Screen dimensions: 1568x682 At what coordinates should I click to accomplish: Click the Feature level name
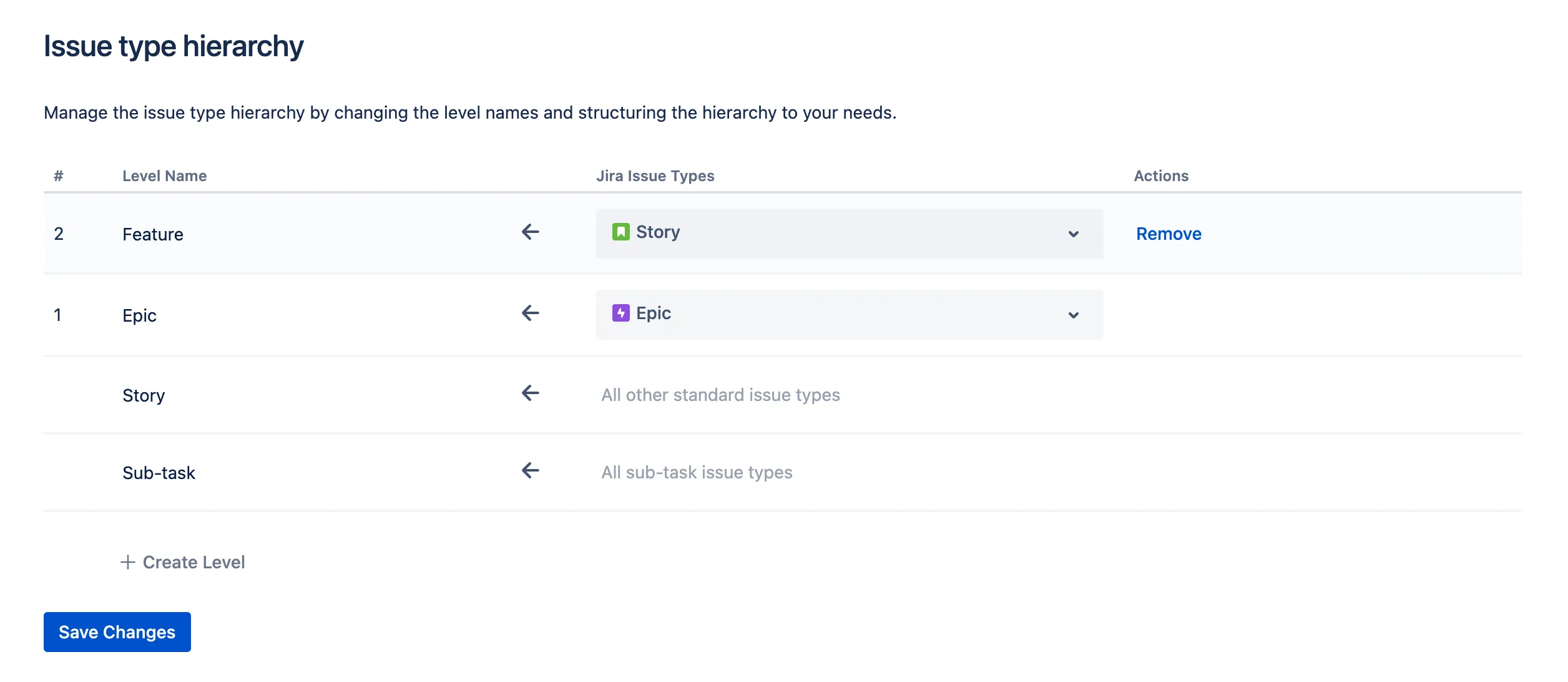tap(153, 234)
